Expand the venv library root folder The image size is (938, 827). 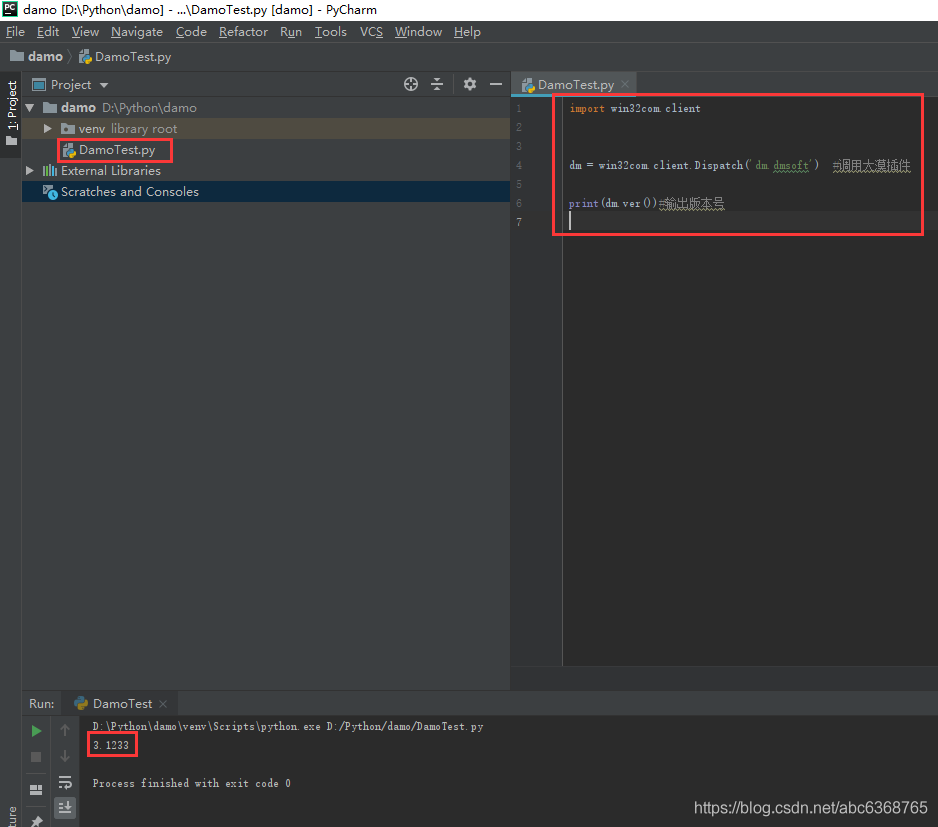coord(47,129)
